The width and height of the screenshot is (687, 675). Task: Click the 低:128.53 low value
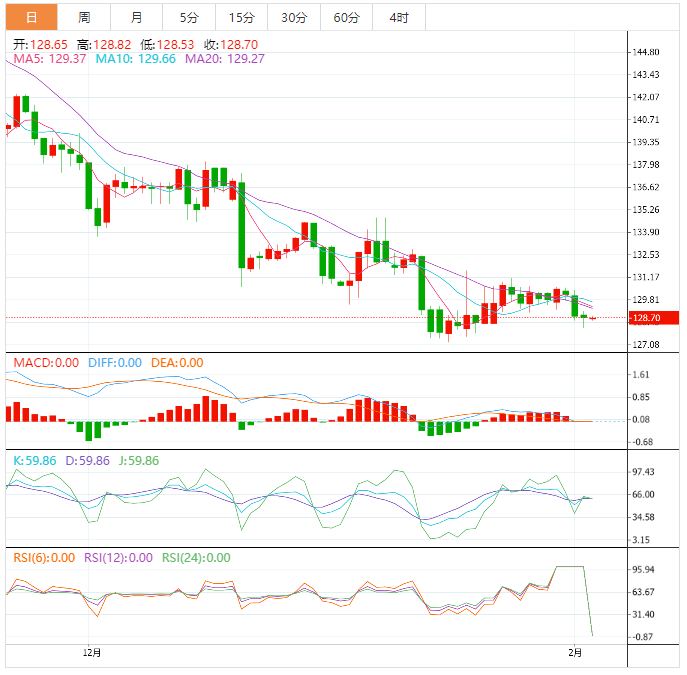pos(167,45)
